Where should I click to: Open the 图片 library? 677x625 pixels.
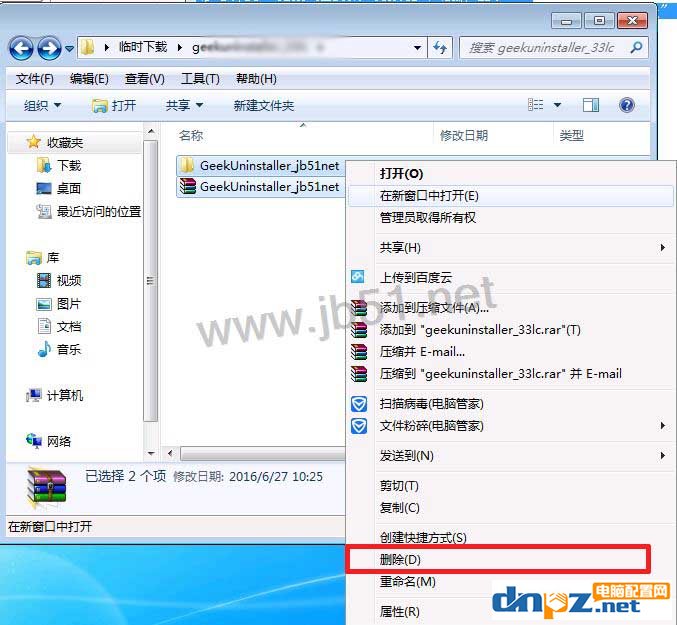coord(69,303)
